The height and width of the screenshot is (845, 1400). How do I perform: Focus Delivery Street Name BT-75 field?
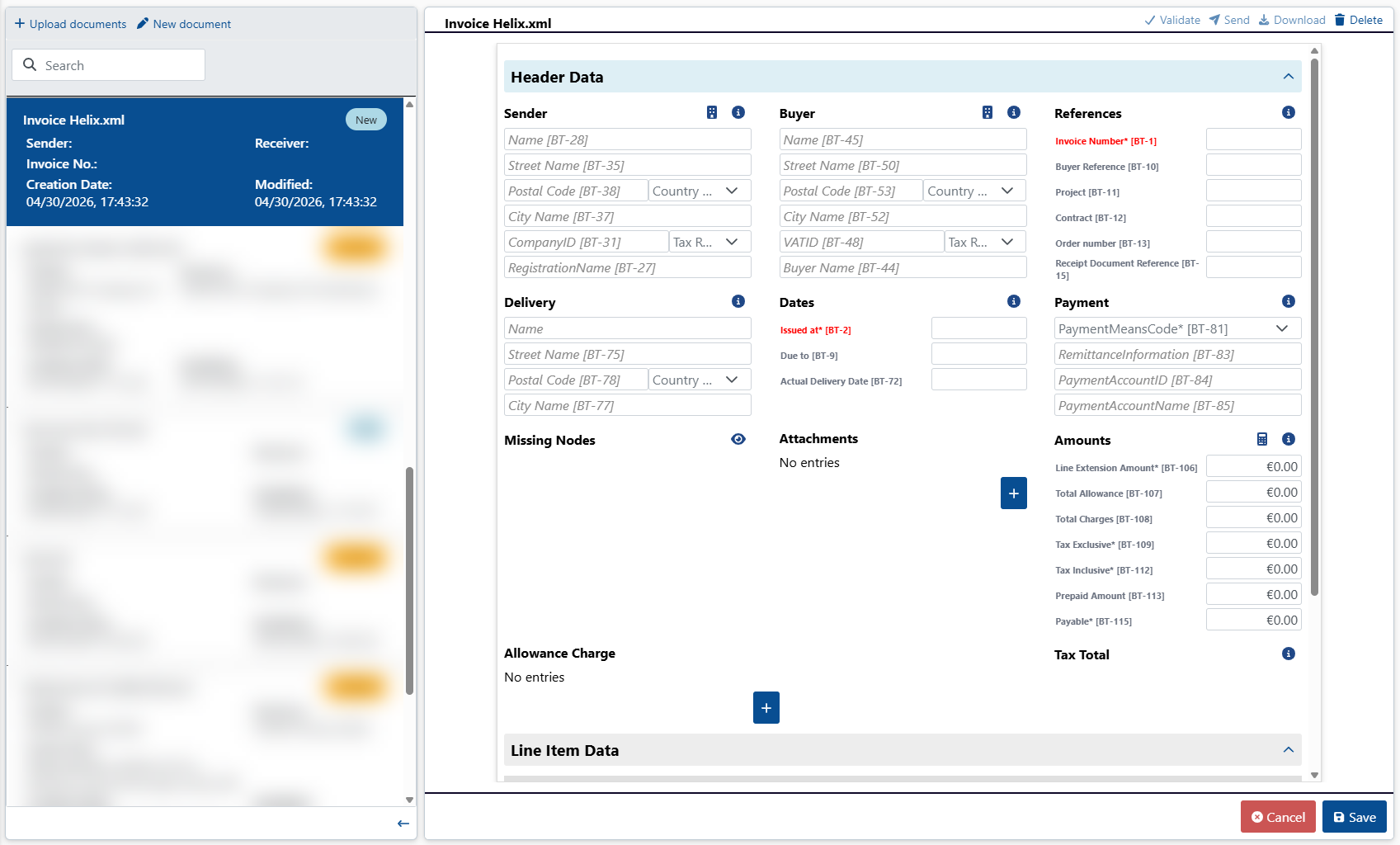(x=628, y=354)
